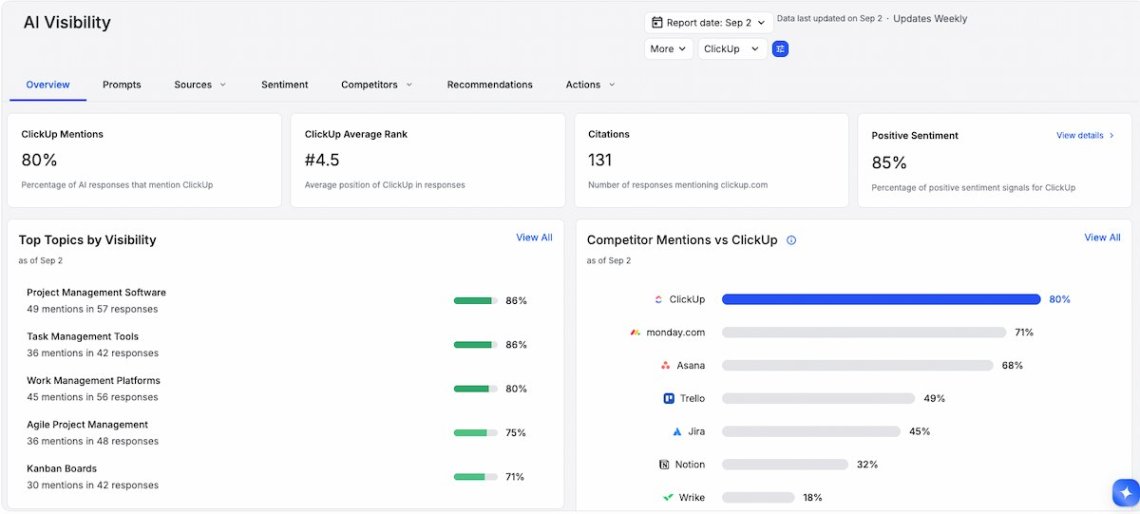Click the #4.5 average rank value
This screenshot has height=514, width=1140.
[x=322, y=160]
